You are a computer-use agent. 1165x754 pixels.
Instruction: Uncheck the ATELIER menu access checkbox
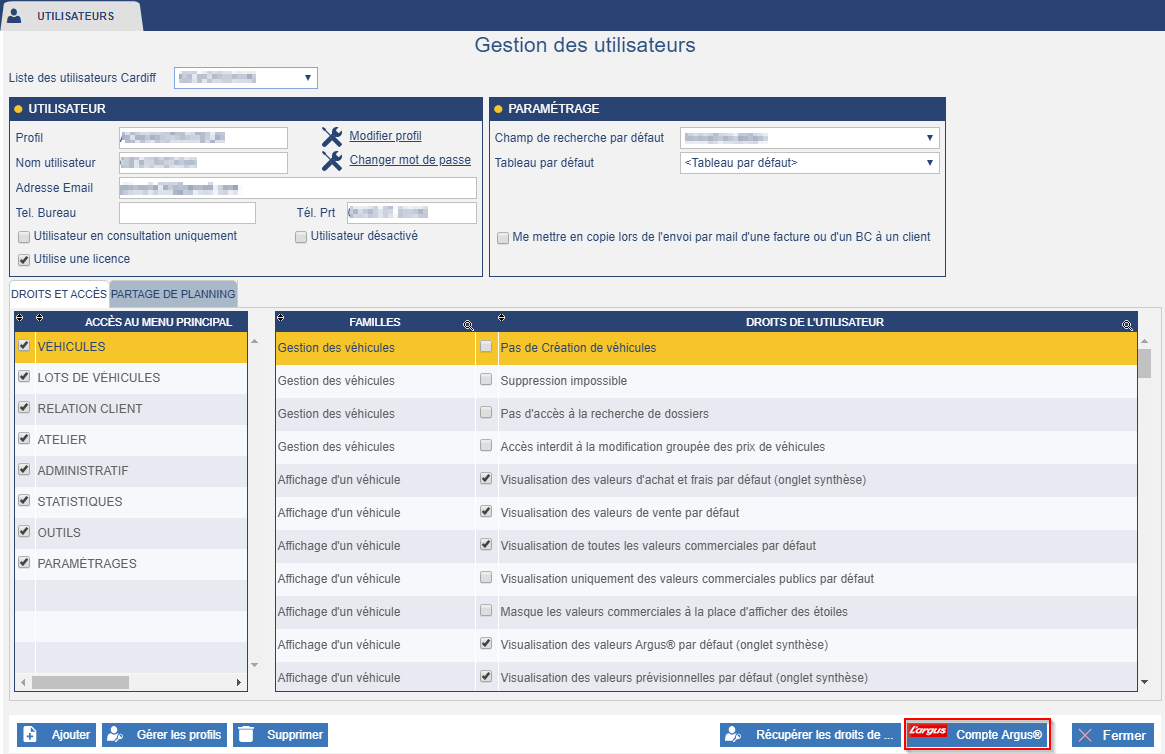[x=24, y=438]
